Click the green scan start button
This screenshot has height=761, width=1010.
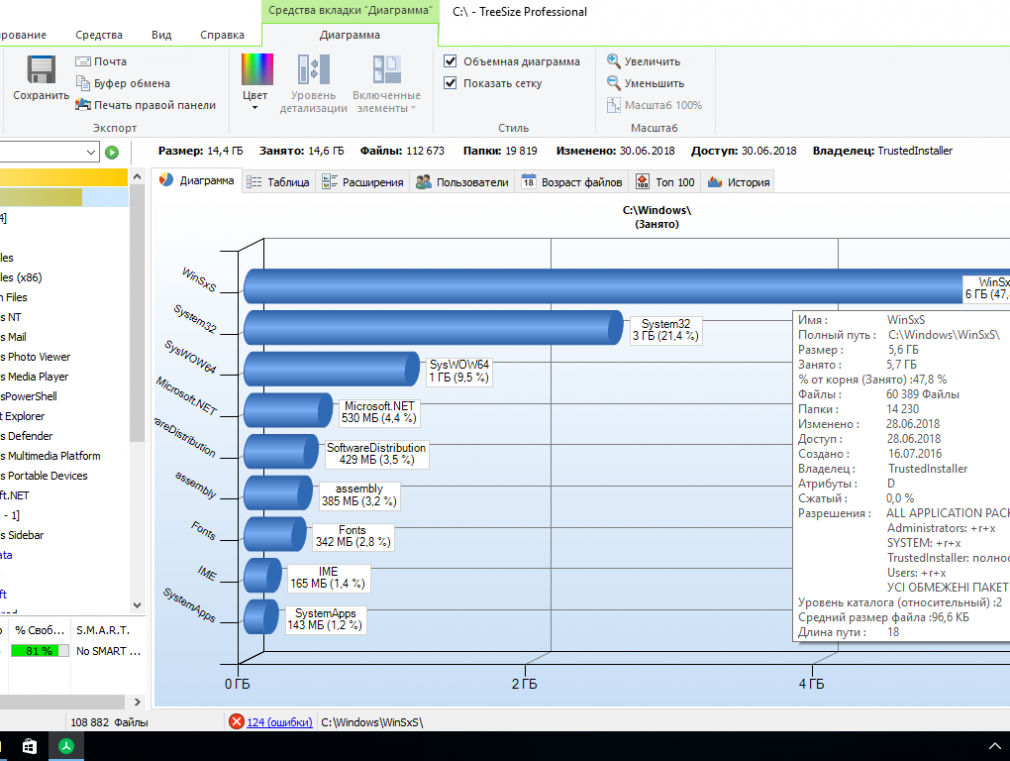(x=111, y=153)
